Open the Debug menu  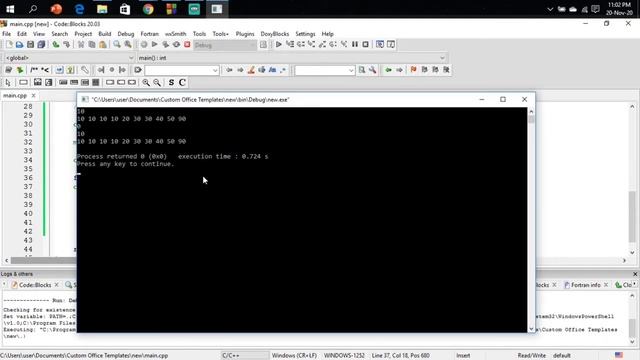(126, 34)
